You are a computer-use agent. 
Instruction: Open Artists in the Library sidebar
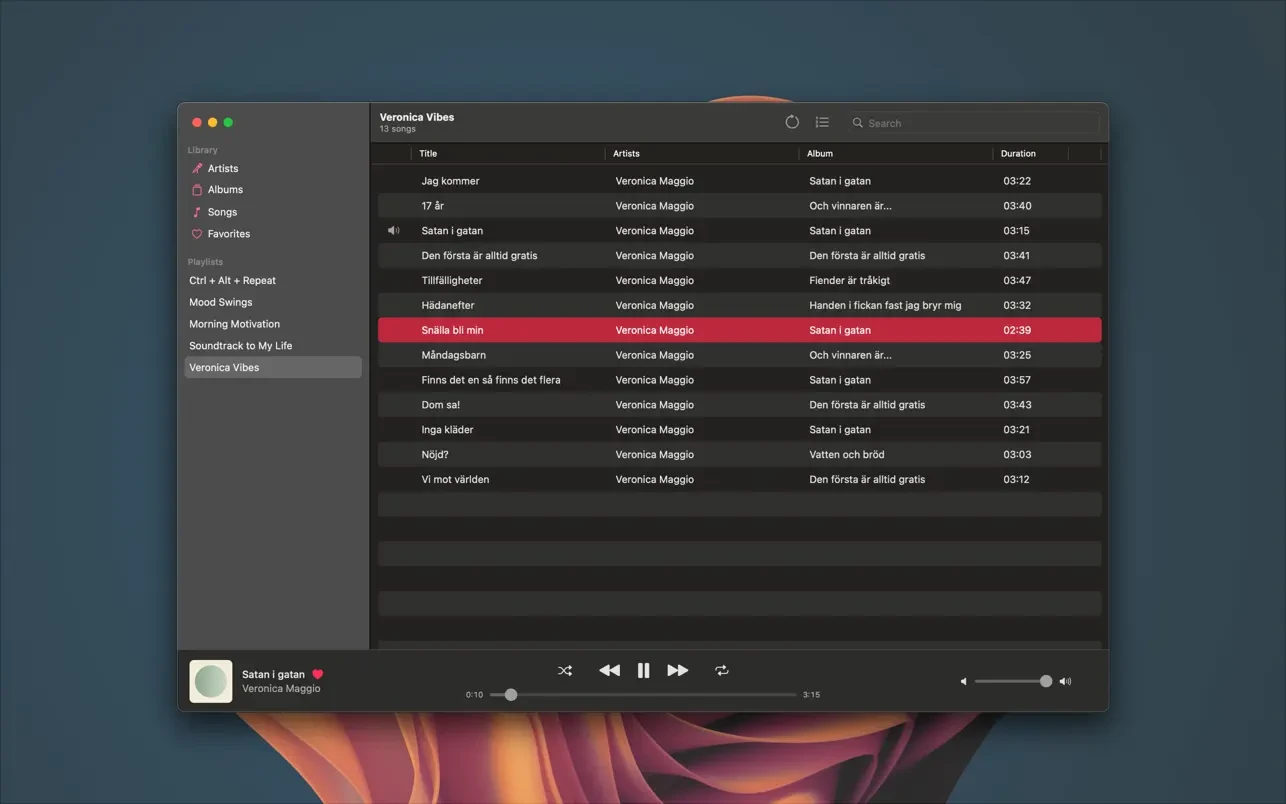click(x=222, y=169)
